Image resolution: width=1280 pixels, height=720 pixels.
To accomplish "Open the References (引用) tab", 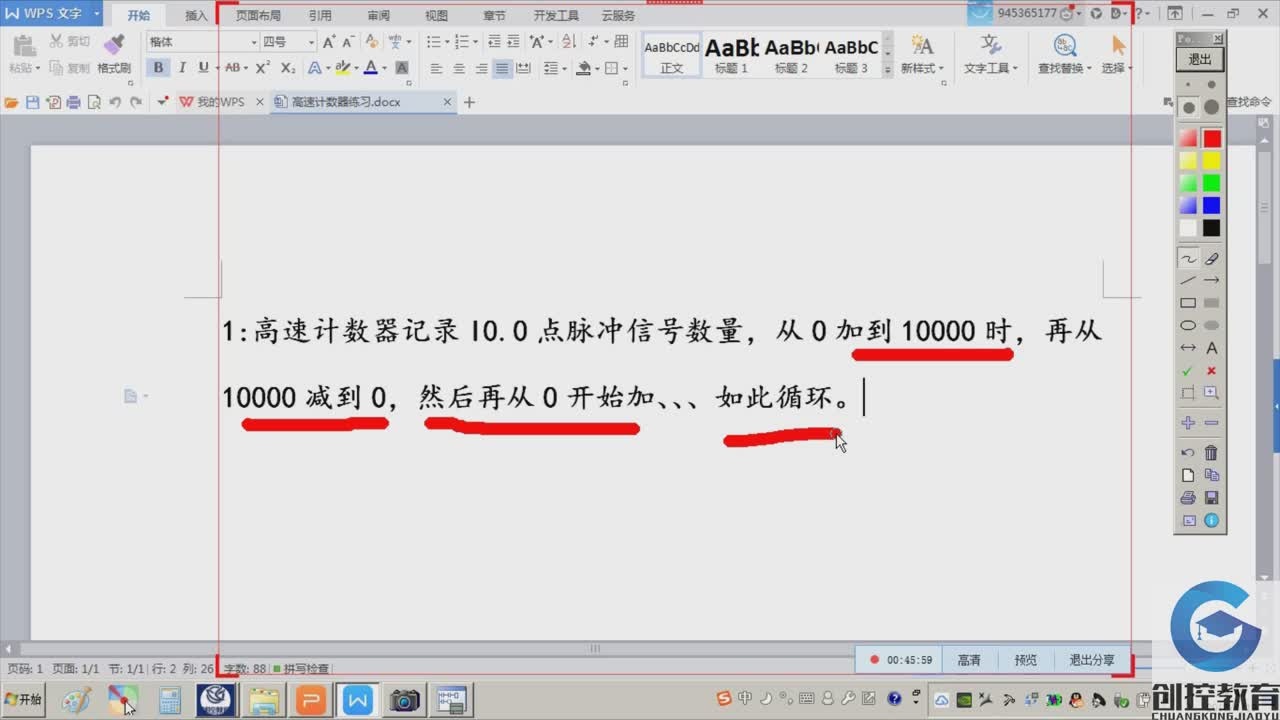I will [320, 16].
